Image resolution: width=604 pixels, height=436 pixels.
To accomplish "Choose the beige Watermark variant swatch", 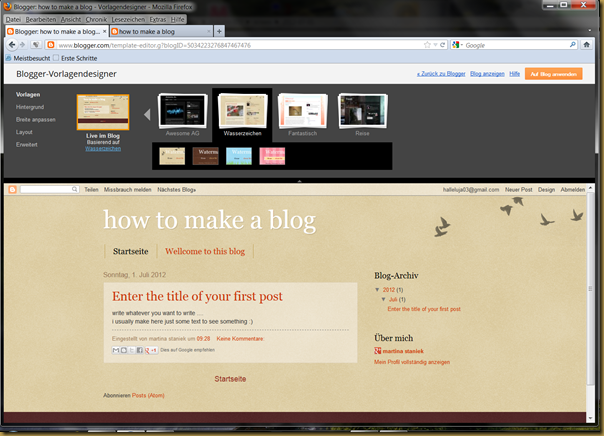I will [172, 156].
